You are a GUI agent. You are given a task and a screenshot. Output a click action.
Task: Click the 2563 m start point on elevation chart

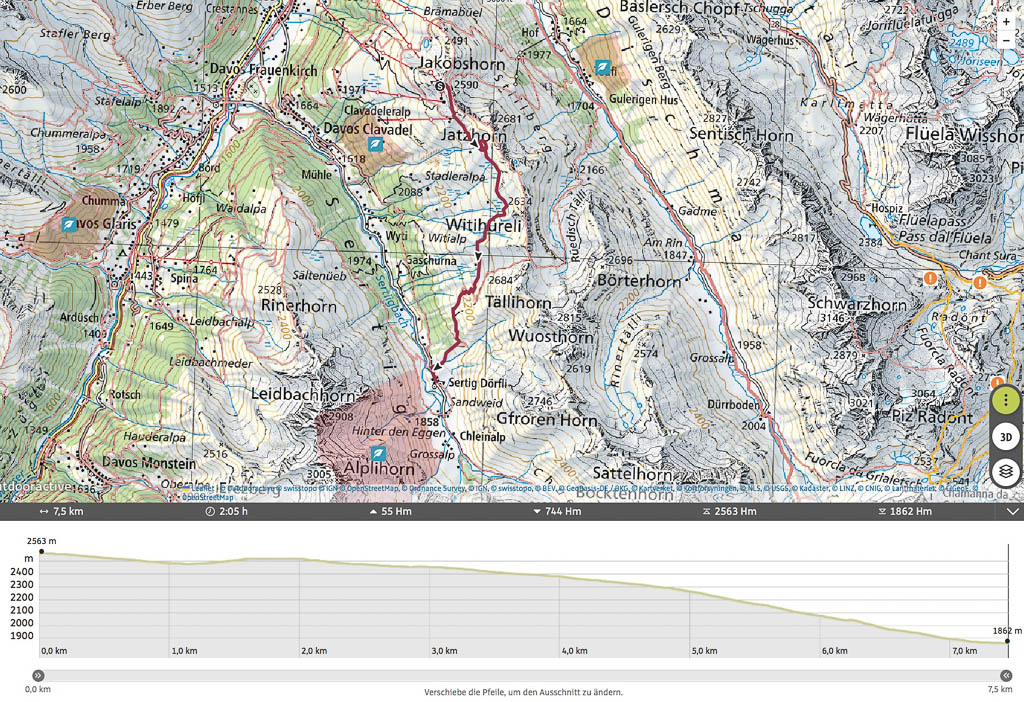tap(41, 551)
